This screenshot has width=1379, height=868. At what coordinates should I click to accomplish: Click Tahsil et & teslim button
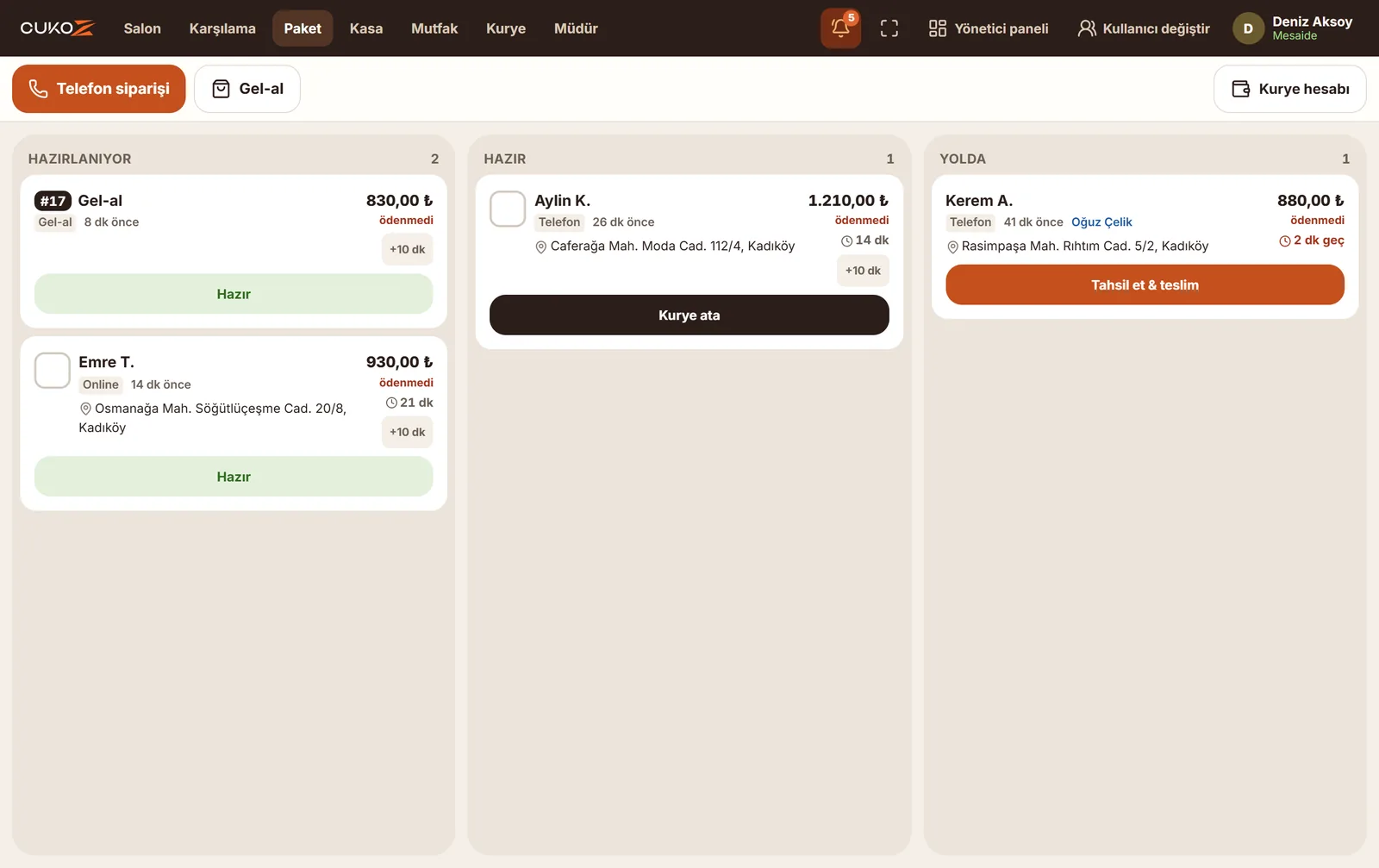(x=1145, y=284)
